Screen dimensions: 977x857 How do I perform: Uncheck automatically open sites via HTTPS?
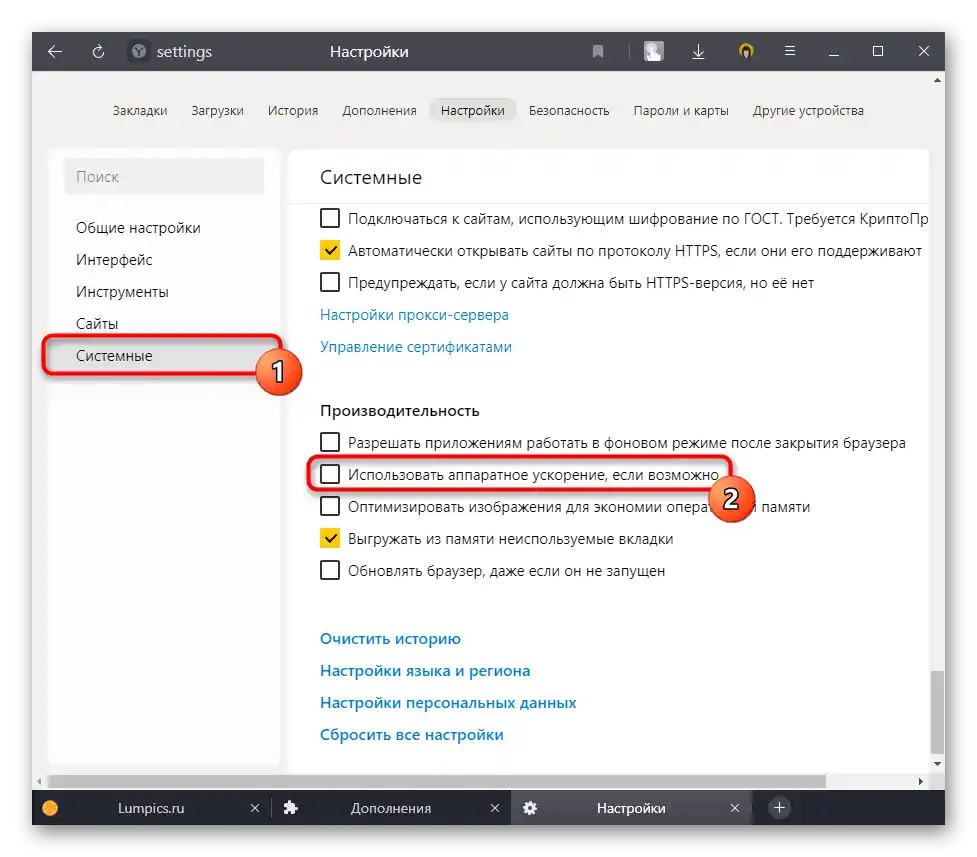coord(330,250)
